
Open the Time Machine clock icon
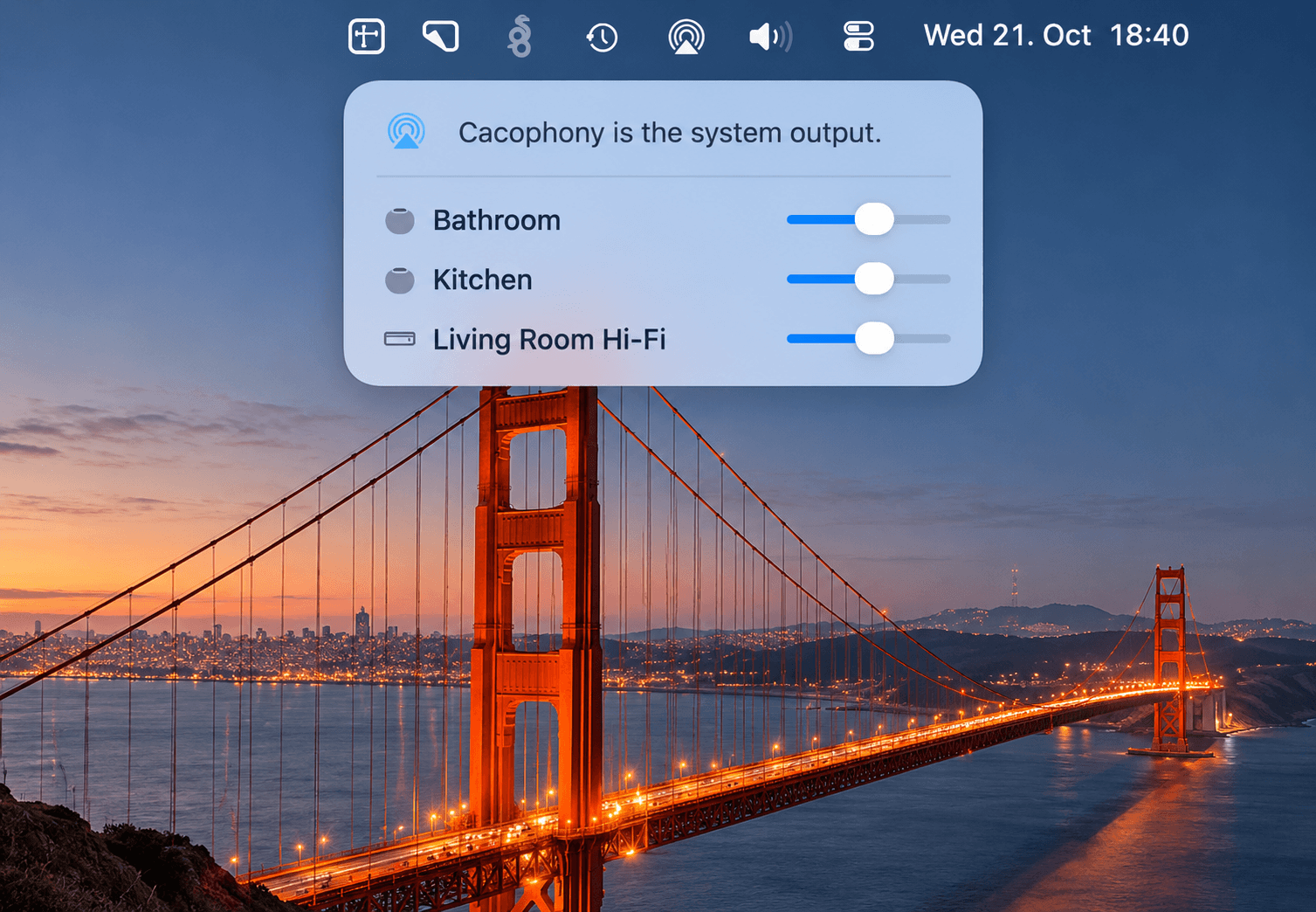pos(602,37)
